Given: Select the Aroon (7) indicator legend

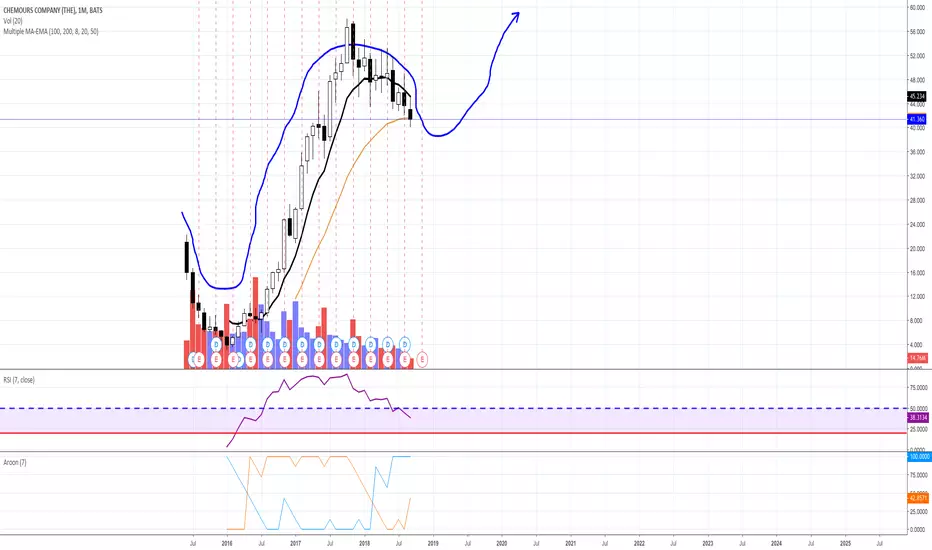Looking at the screenshot, I should (x=15, y=462).
